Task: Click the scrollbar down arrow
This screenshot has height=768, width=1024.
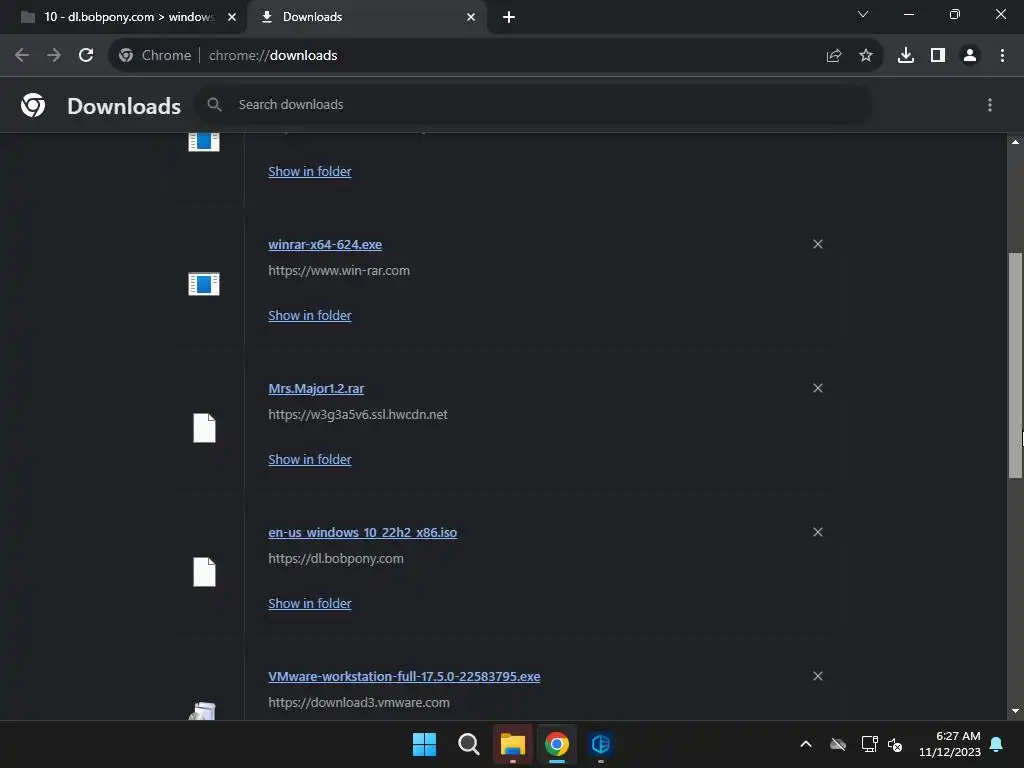Action: (1015, 711)
